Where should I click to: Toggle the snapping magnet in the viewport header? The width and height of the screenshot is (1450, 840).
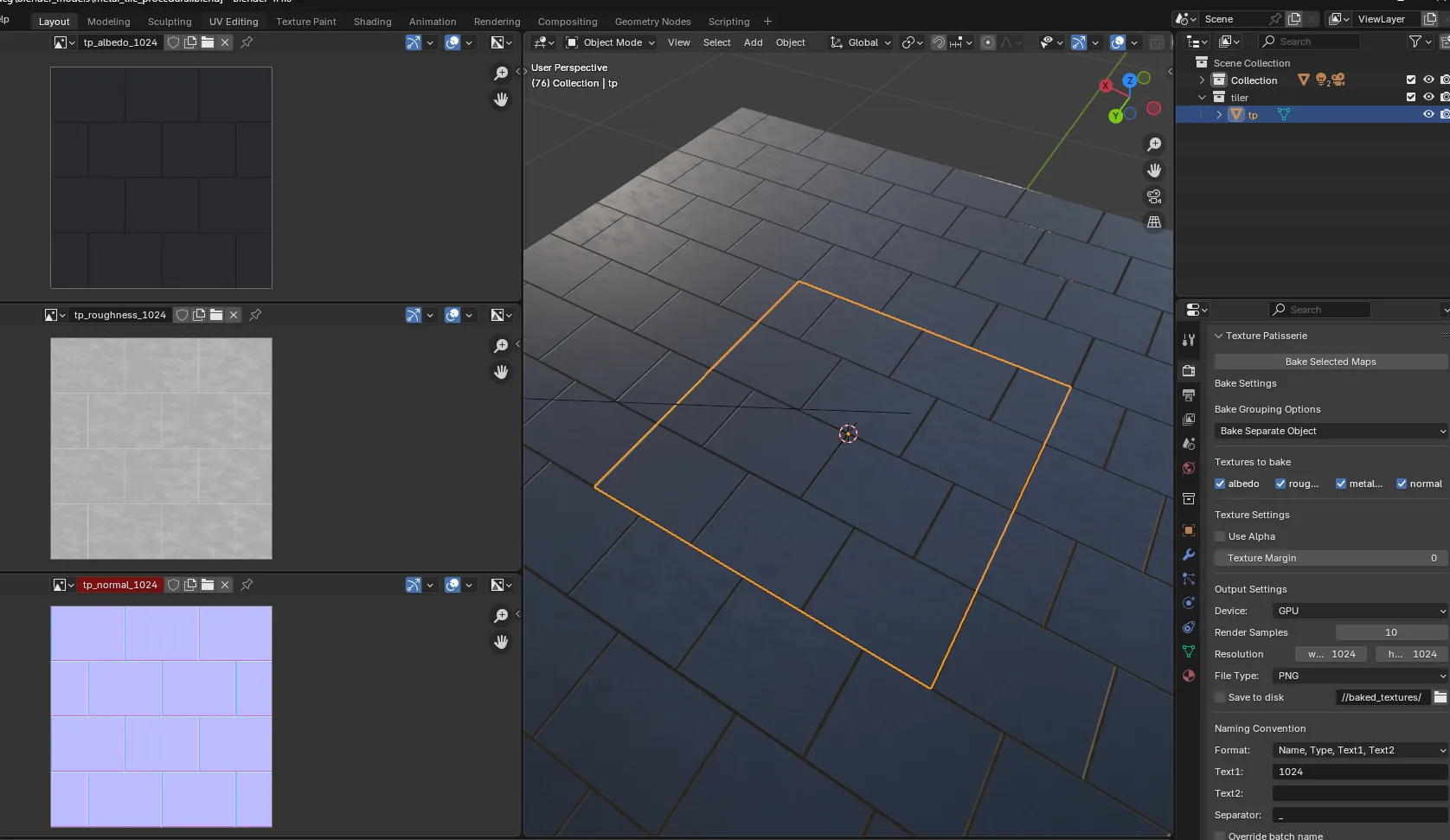click(939, 42)
